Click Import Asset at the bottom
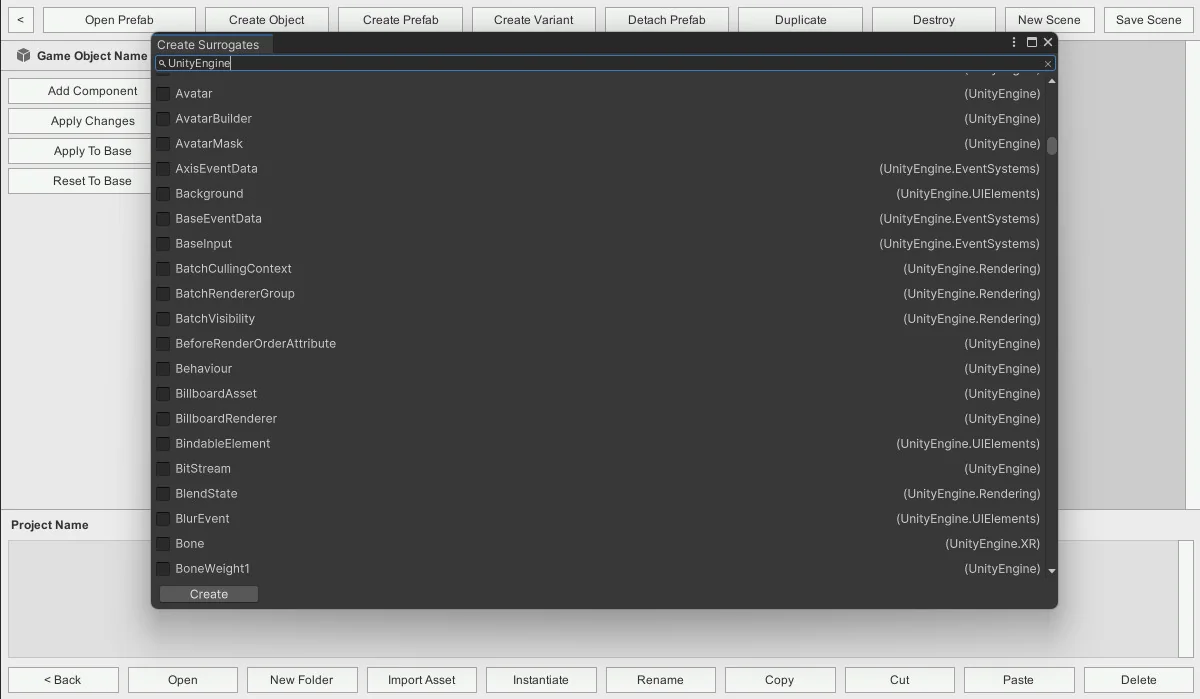This screenshot has width=1200, height=699. (421, 679)
